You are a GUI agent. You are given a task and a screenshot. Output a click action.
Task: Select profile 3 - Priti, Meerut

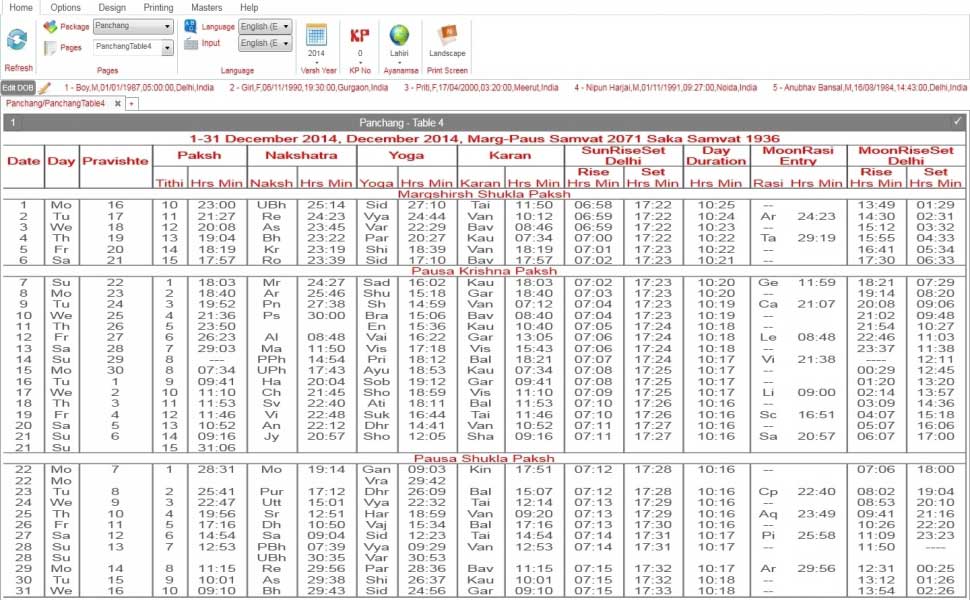pyautogui.click(x=481, y=88)
